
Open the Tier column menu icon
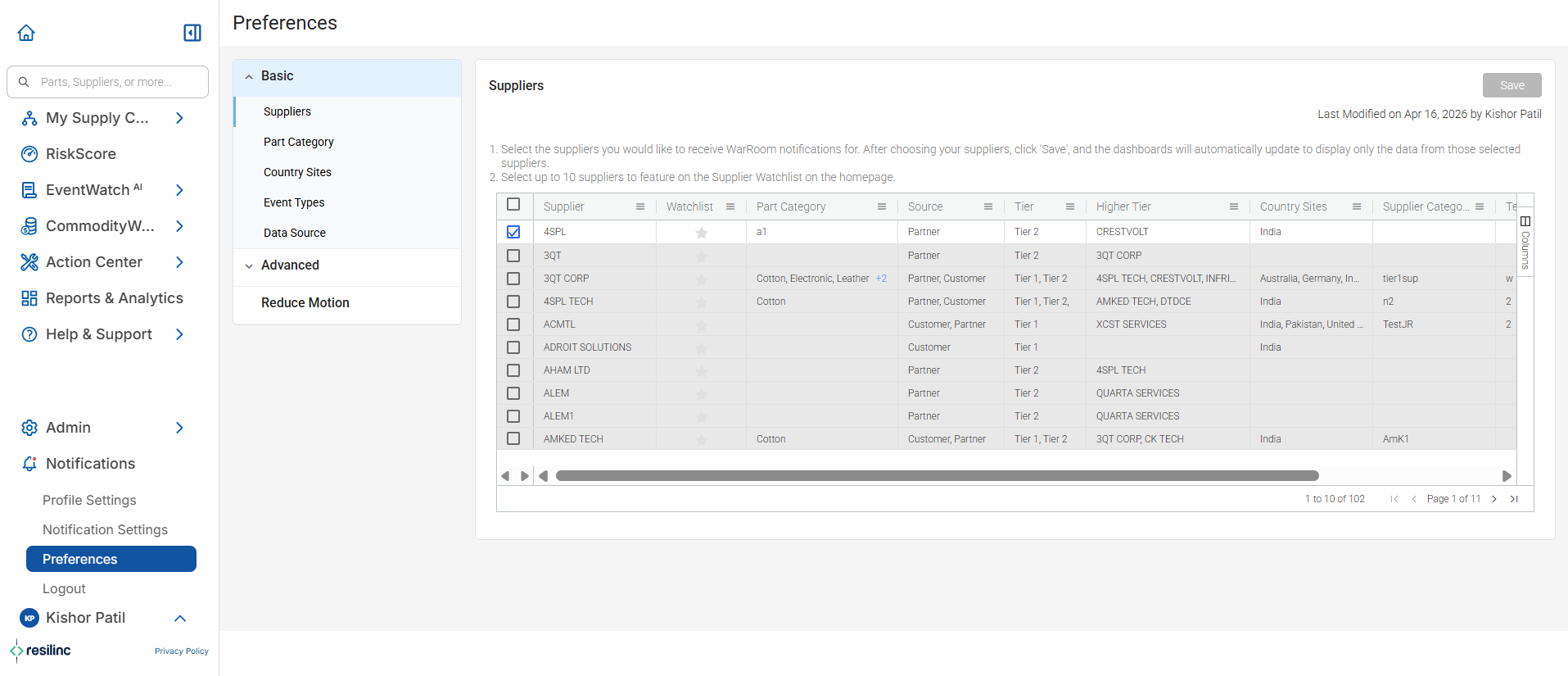pos(1070,206)
